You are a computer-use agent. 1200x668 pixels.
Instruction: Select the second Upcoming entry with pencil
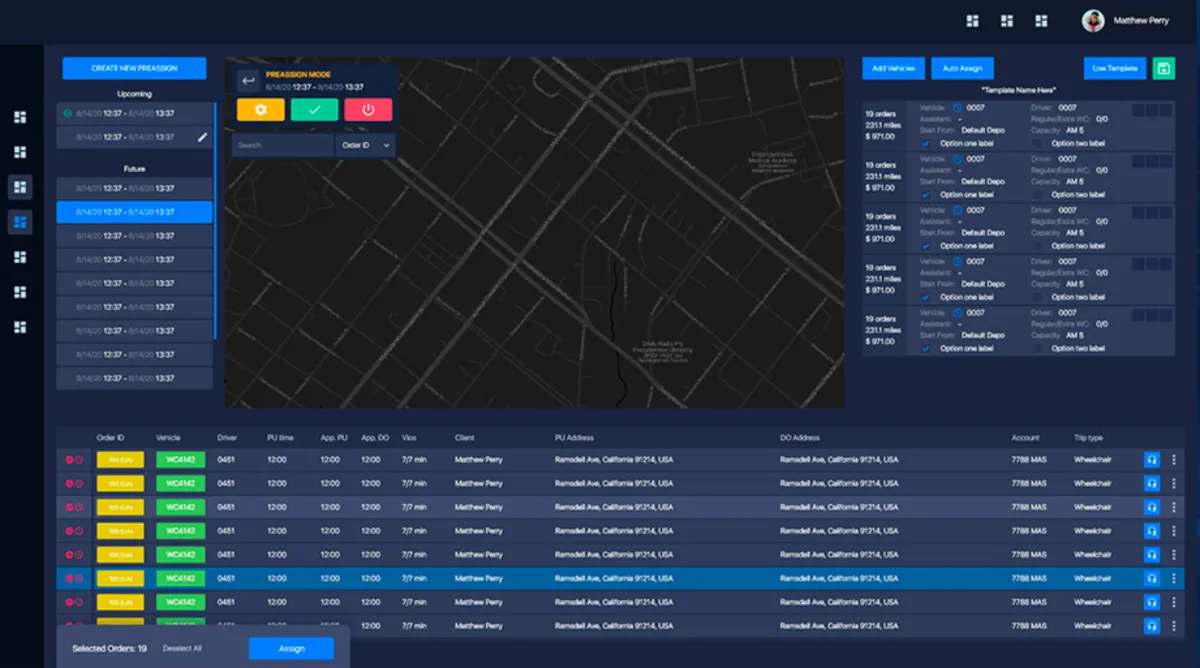point(134,137)
